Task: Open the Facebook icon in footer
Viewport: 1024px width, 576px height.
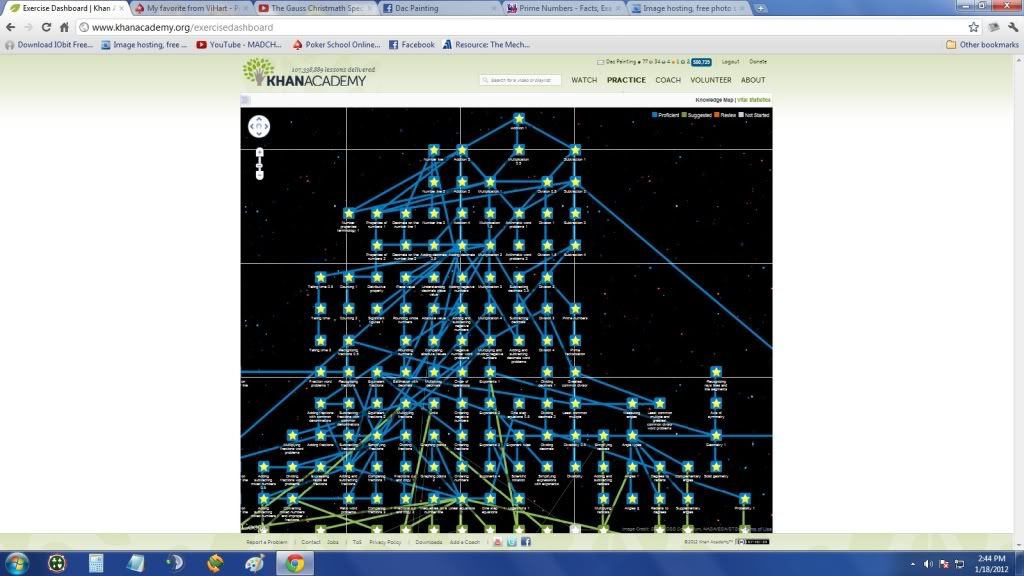Action: [x=526, y=542]
